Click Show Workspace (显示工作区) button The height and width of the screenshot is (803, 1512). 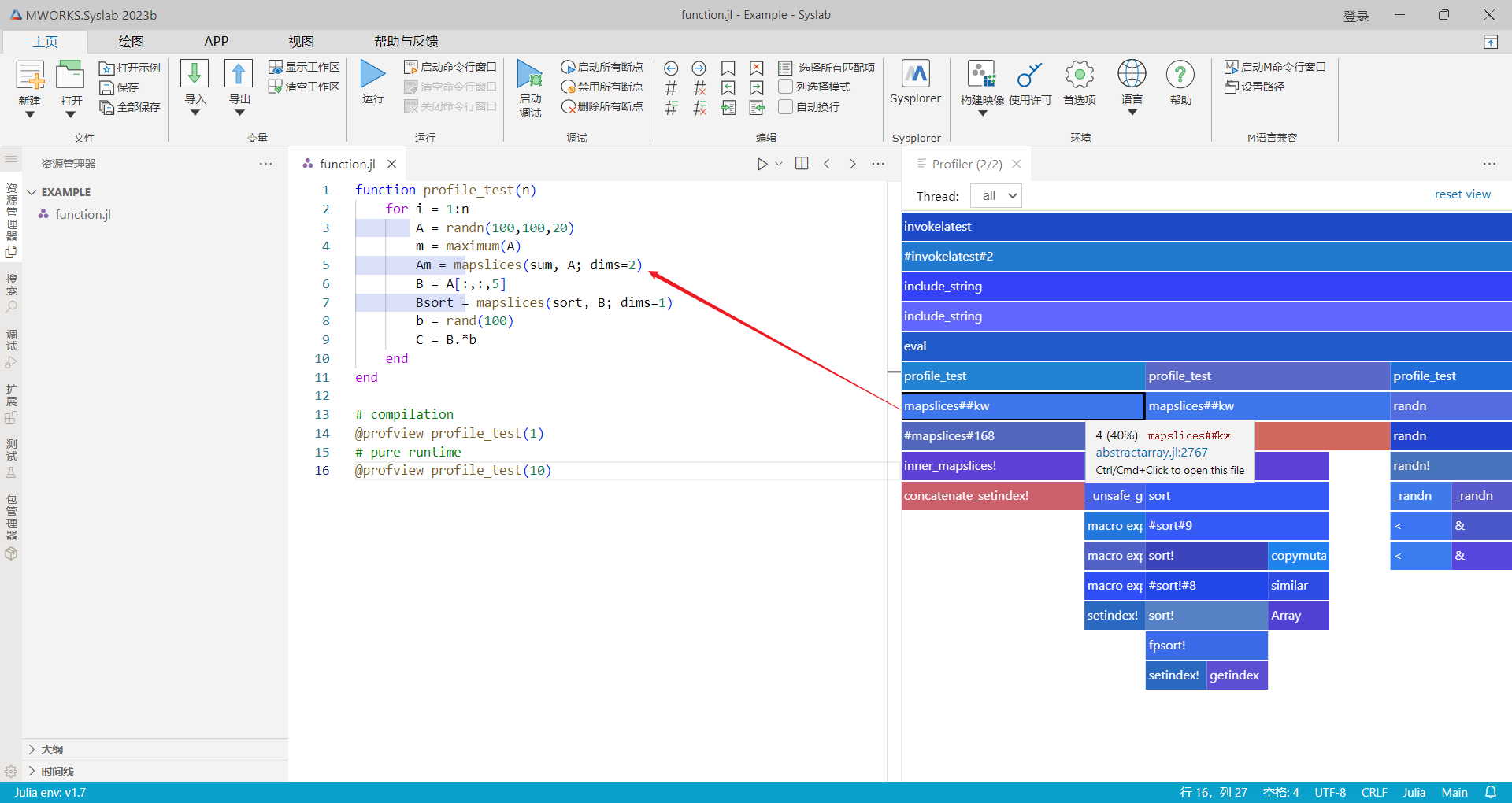[x=304, y=67]
